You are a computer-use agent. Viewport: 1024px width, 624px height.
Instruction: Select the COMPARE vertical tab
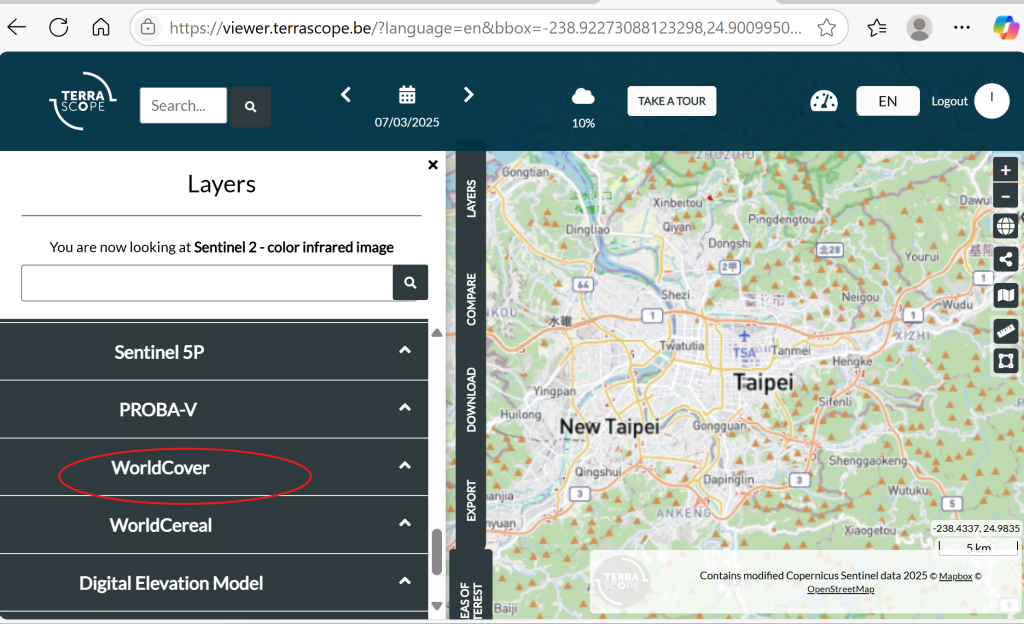pos(471,299)
